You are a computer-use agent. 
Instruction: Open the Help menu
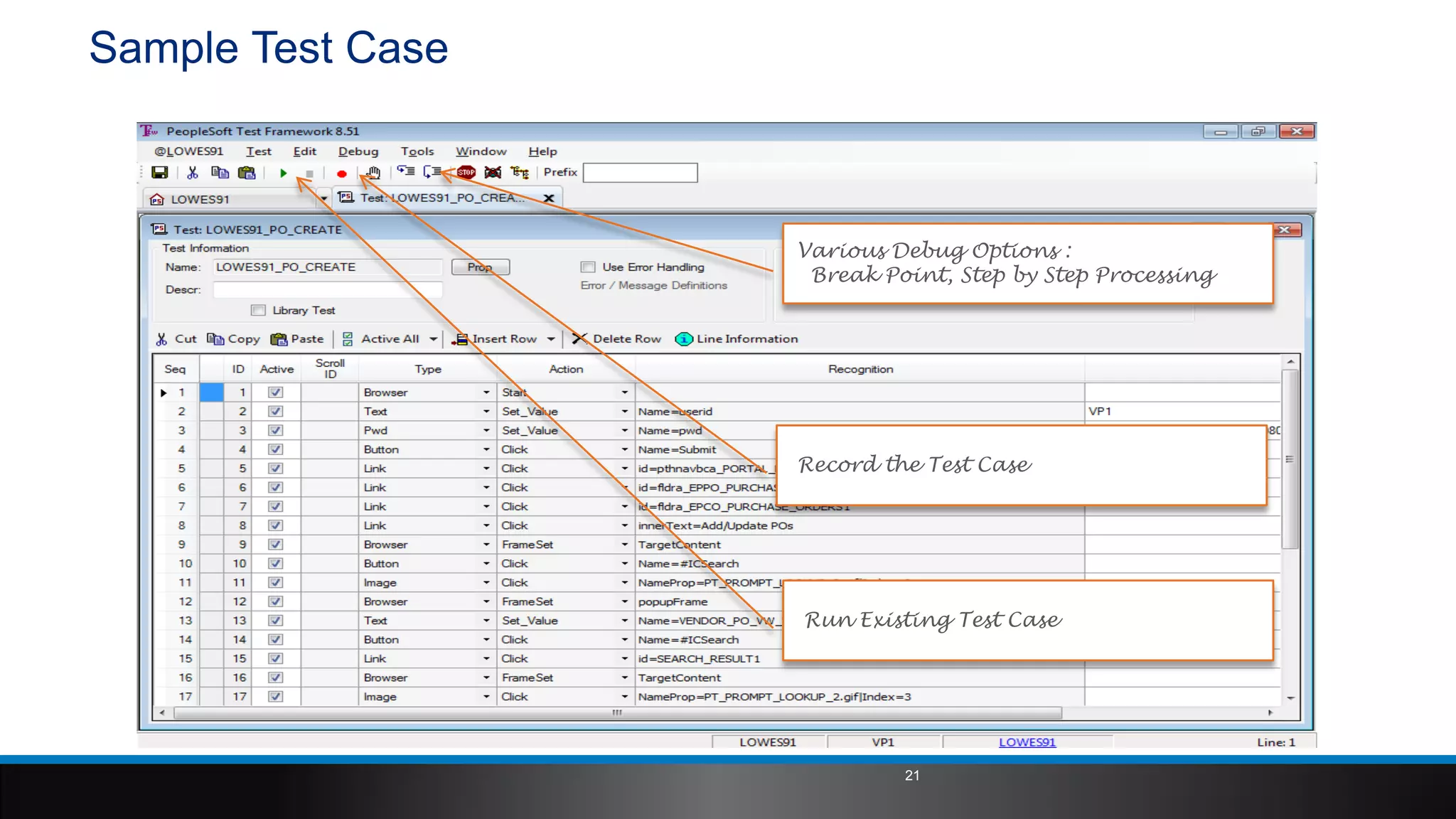tap(543, 151)
